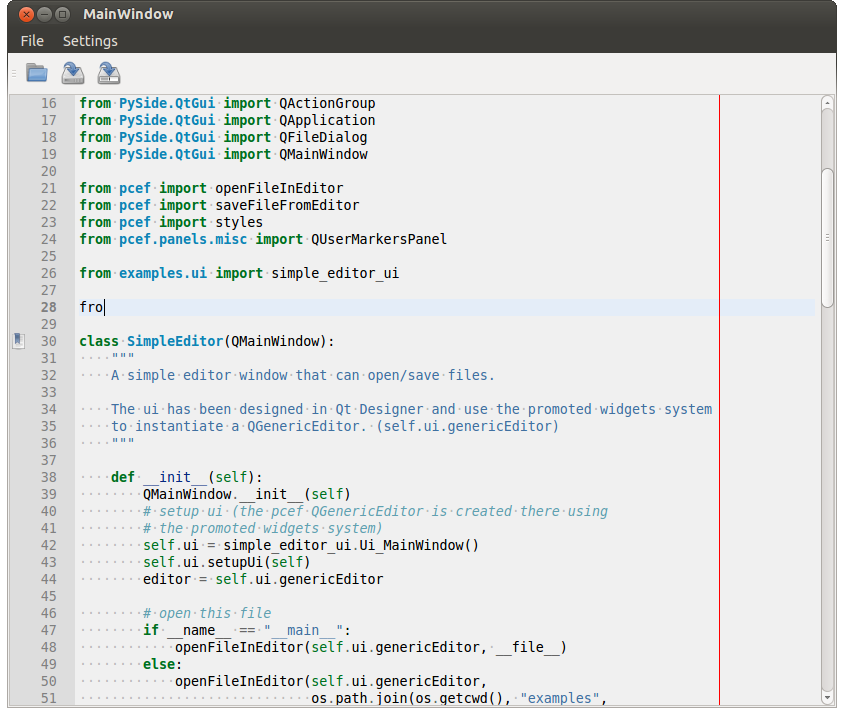Image resolution: width=844 pixels, height=715 pixels.
Task: Minimize the MainWindow window
Action: click(x=44, y=14)
